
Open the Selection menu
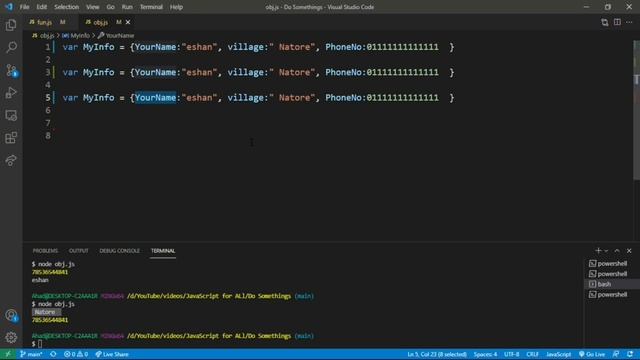(x=67, y=7)
